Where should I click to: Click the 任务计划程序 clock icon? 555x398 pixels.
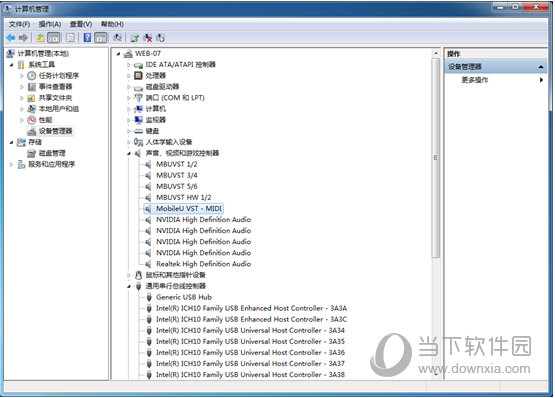[x=32, y=75]
